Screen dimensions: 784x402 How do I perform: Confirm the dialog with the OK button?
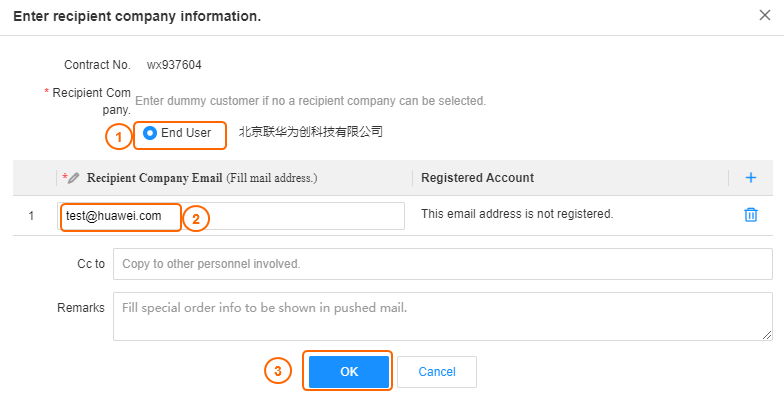tap(348, 372)
